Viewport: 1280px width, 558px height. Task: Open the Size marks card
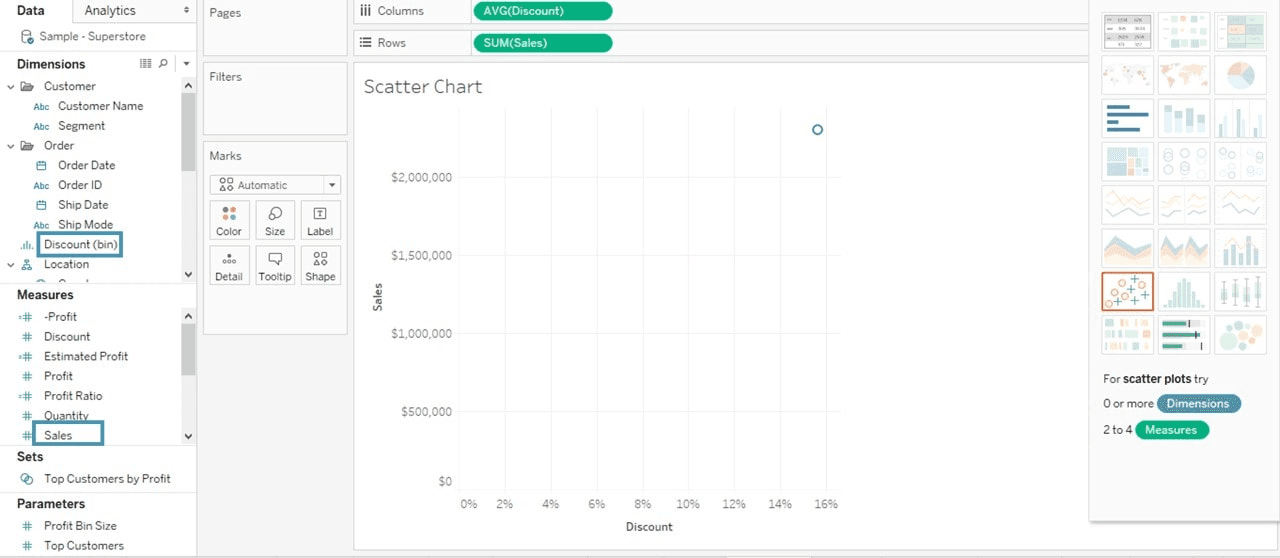[x=275, y=220]
